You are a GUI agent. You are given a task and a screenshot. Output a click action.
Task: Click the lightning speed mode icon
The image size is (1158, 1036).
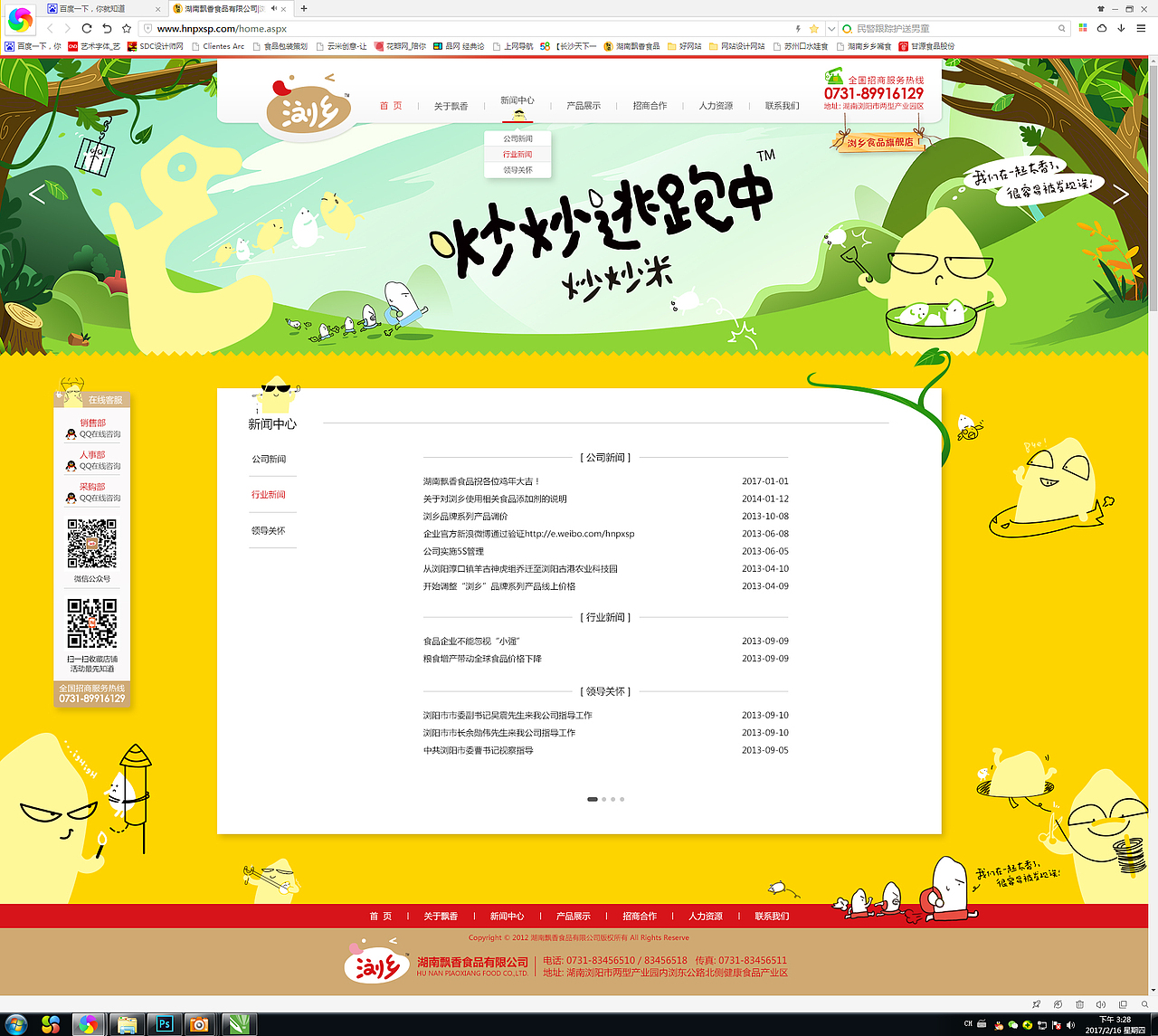coord(798,28)
